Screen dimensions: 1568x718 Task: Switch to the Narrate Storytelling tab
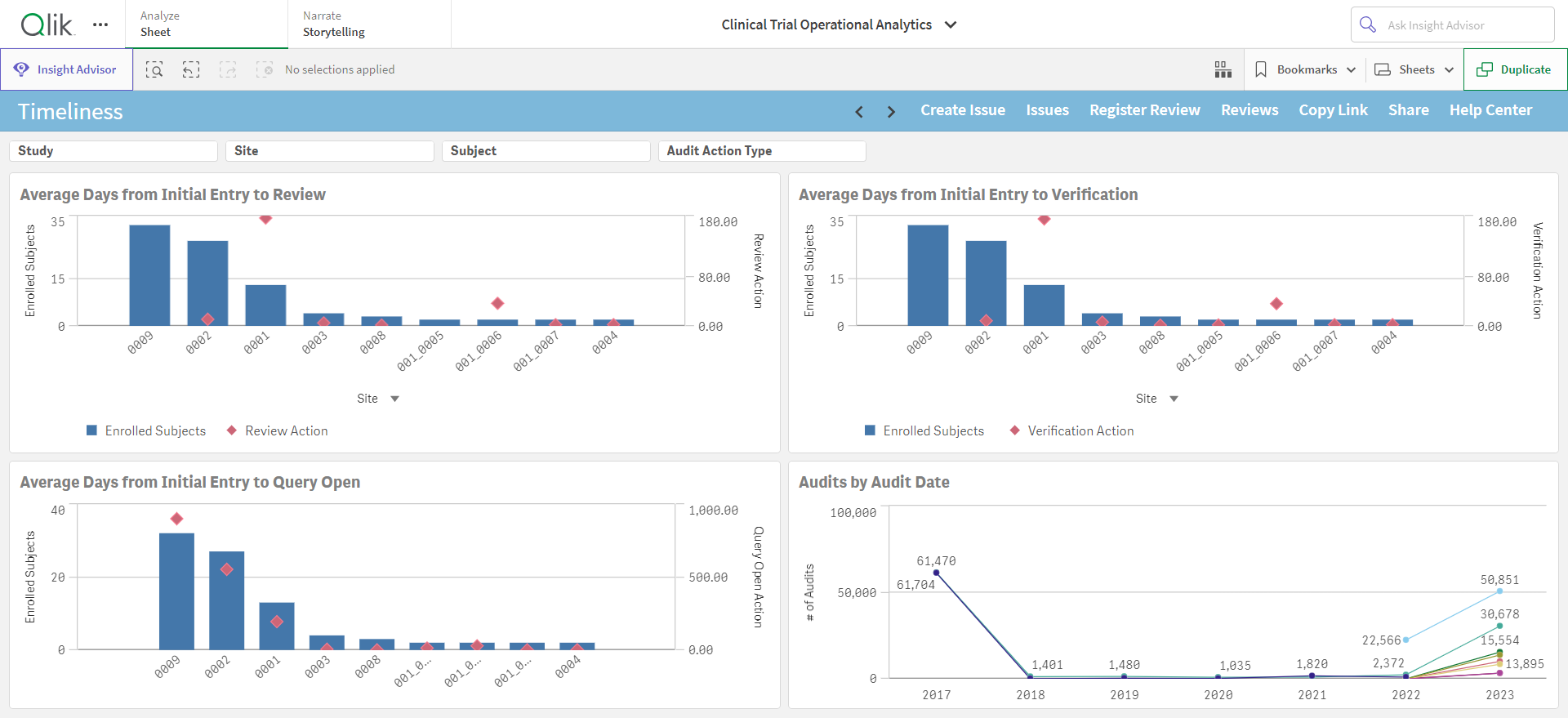pyautogui.click(x=369, y=25)
